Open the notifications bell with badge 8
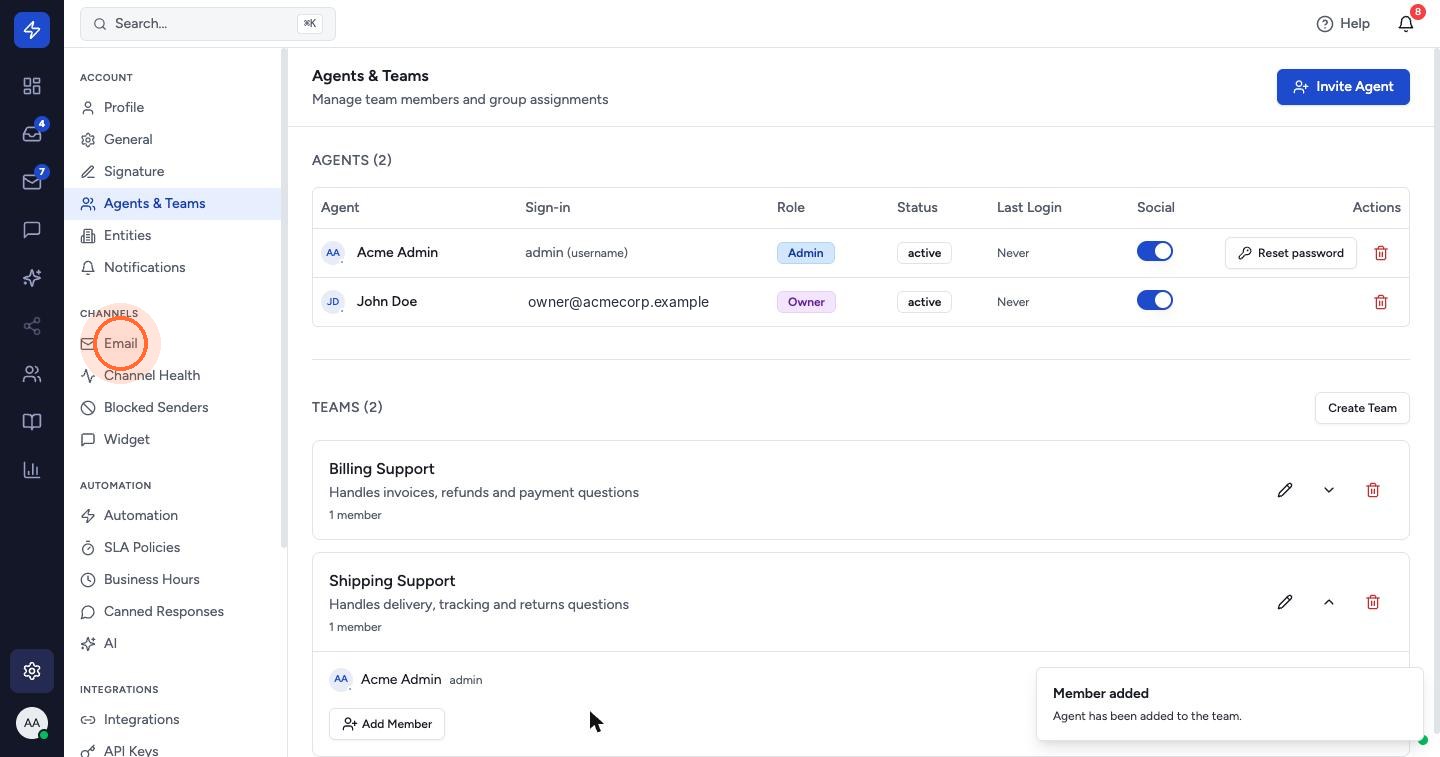This screenshot has width=1440, height=757. click(x=1406, y=23)
